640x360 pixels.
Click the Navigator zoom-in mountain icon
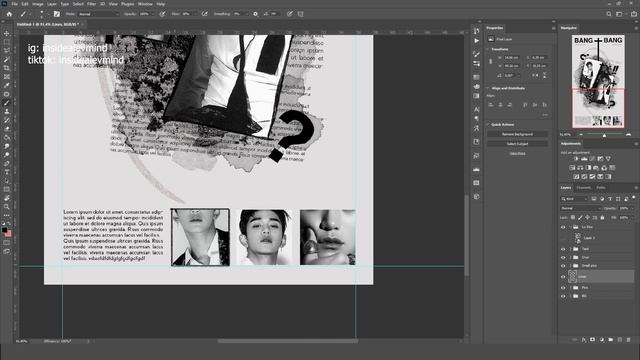coord(629,134)
